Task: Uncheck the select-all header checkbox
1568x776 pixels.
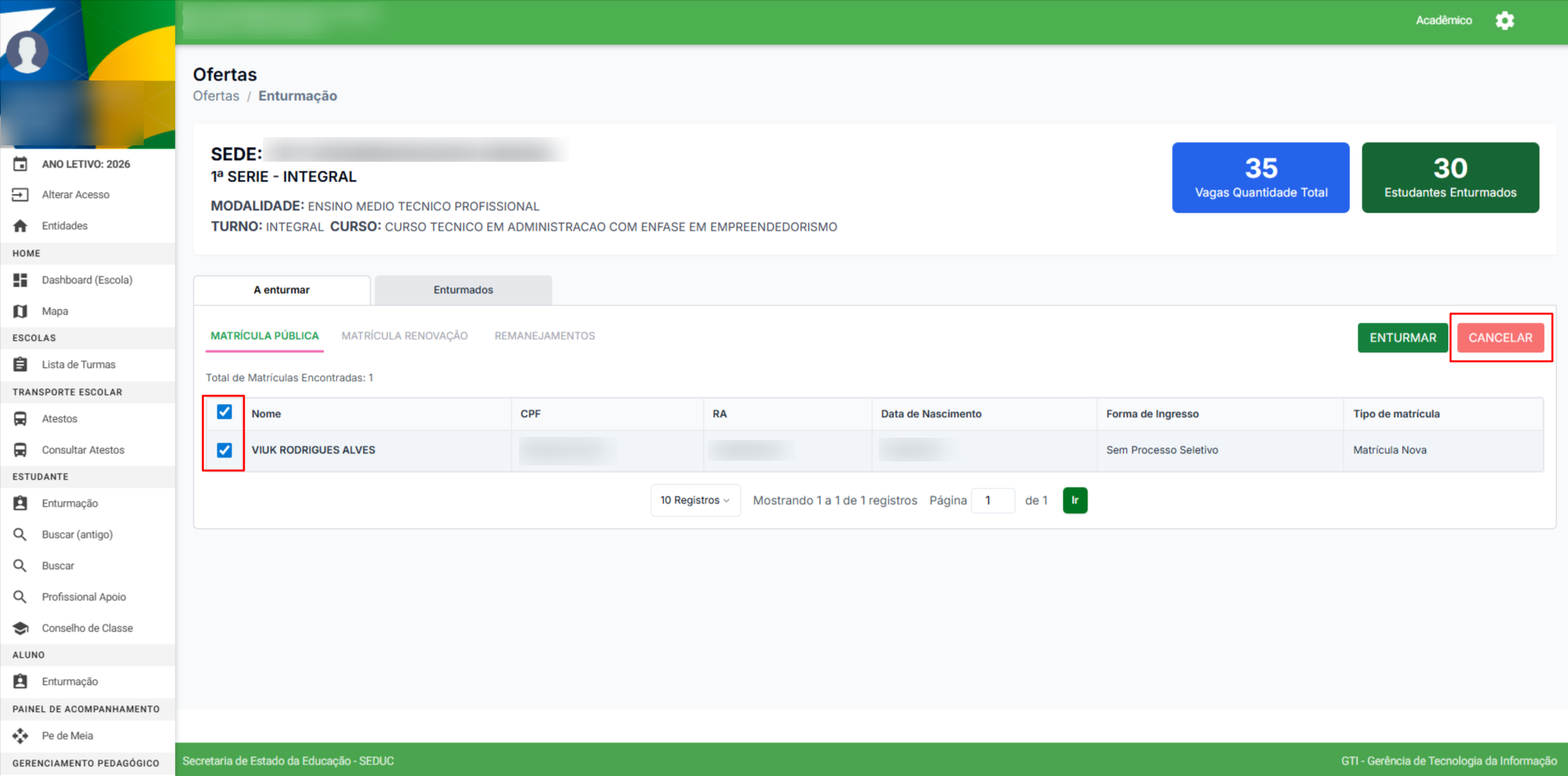Action: (x=224, y=412)
